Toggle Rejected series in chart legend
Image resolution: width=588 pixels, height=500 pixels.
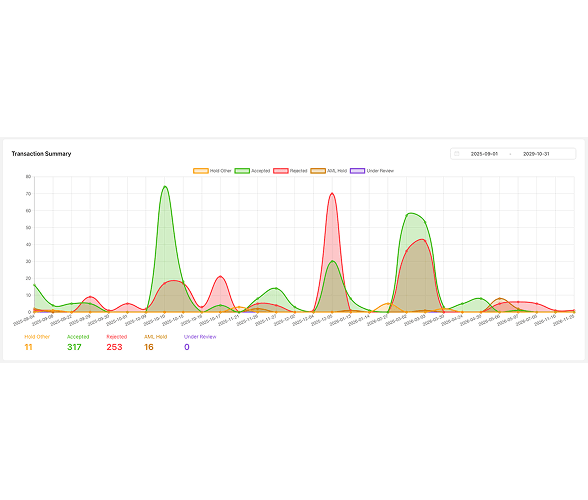click(x=290, y=171)
